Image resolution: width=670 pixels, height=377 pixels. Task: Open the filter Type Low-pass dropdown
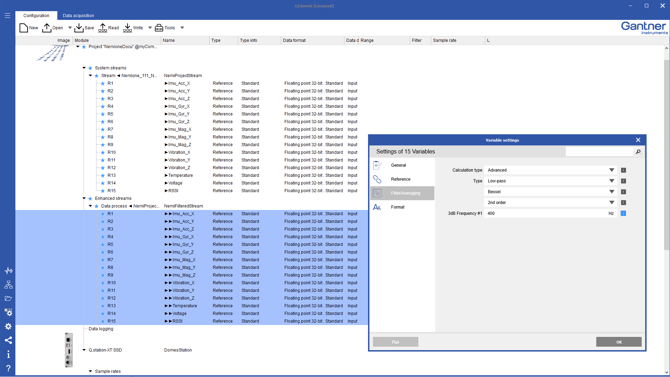coord(550,181)
